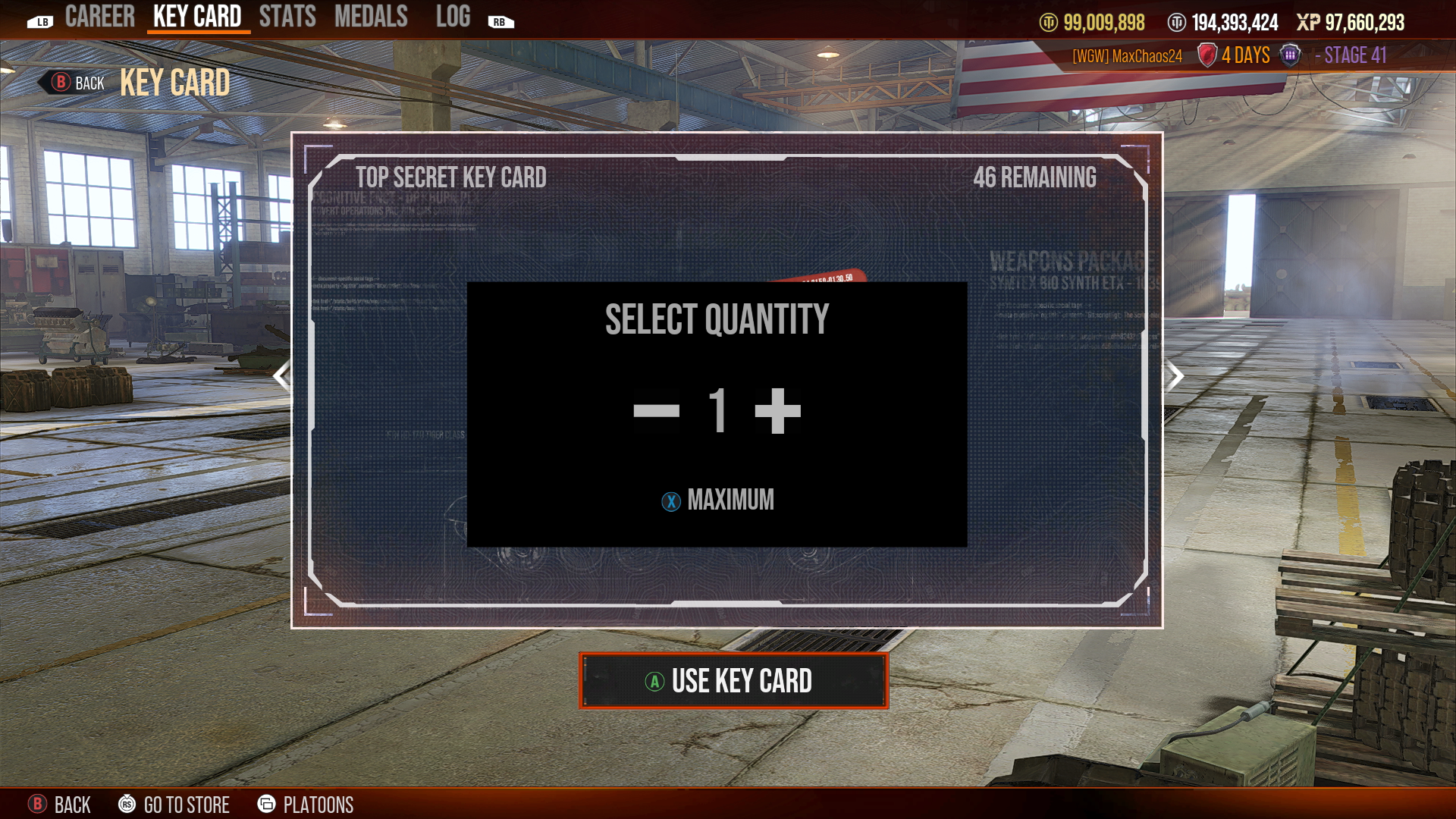Click the Stage 41 rank icon

point(1294,55)
